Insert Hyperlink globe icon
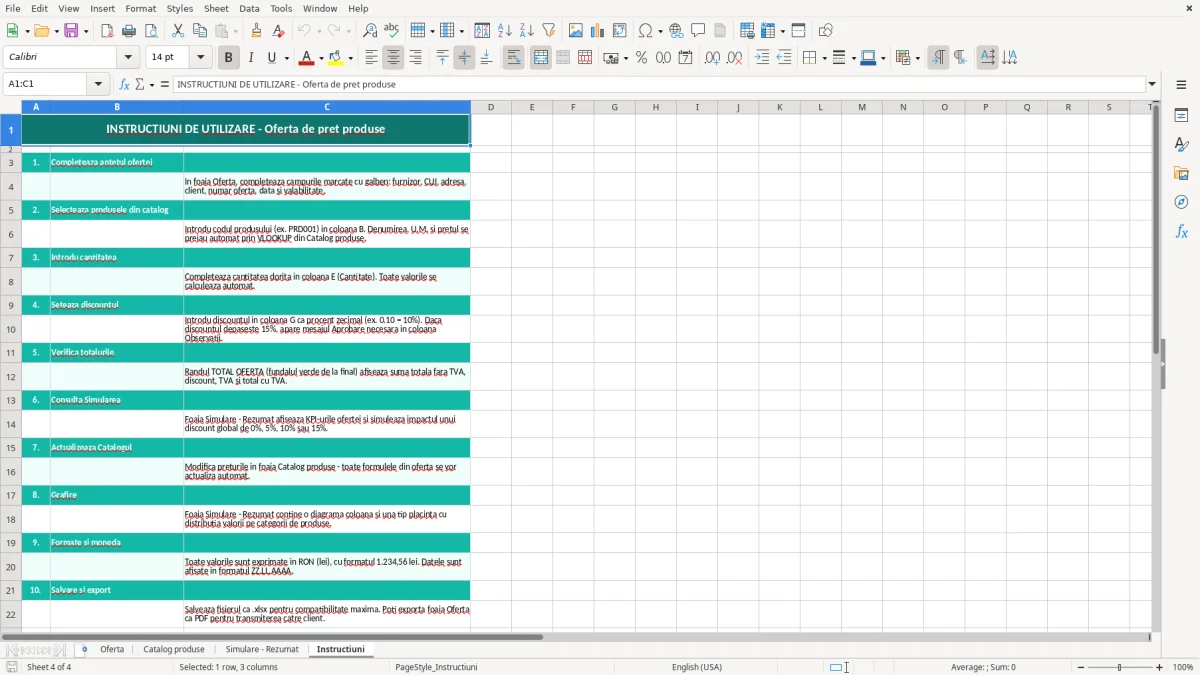Screen dimensions: 1200x675 676,31
